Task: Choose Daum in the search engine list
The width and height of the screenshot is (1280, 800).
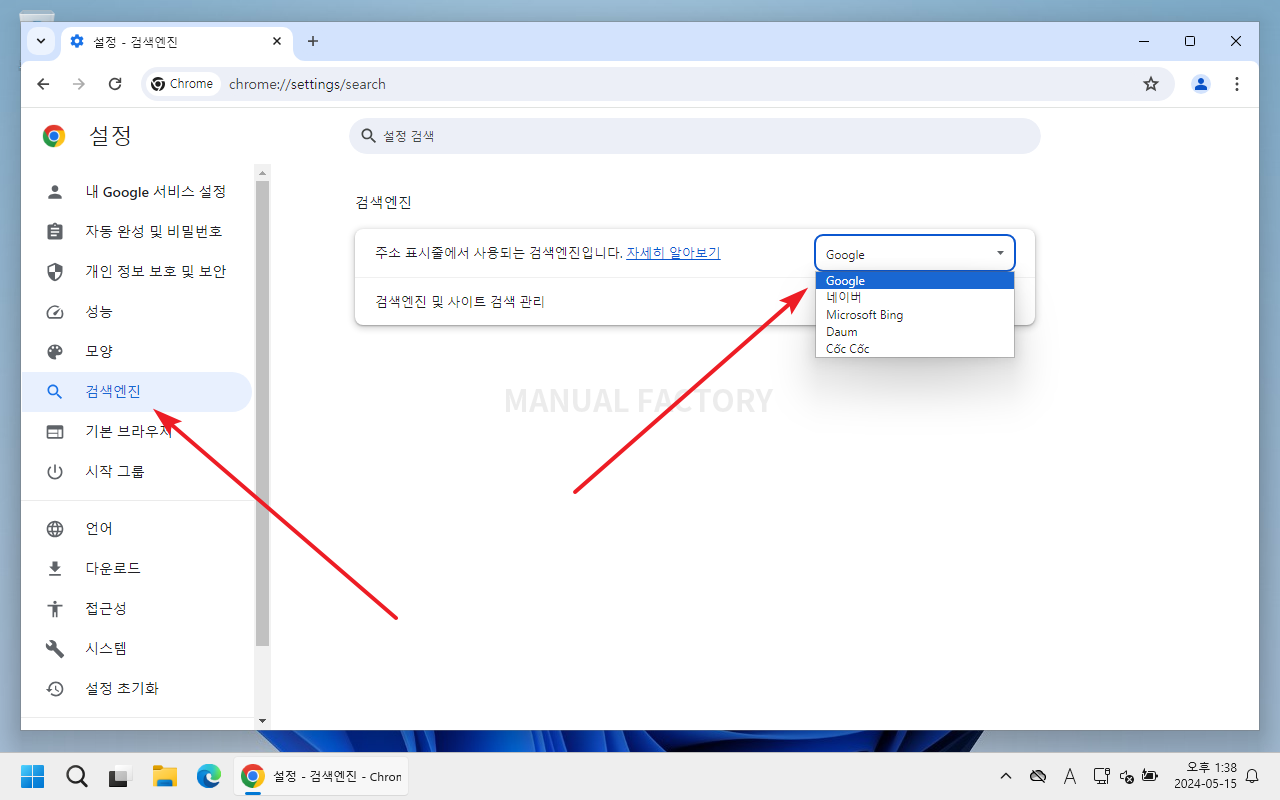Action: [x=915, y=332]
